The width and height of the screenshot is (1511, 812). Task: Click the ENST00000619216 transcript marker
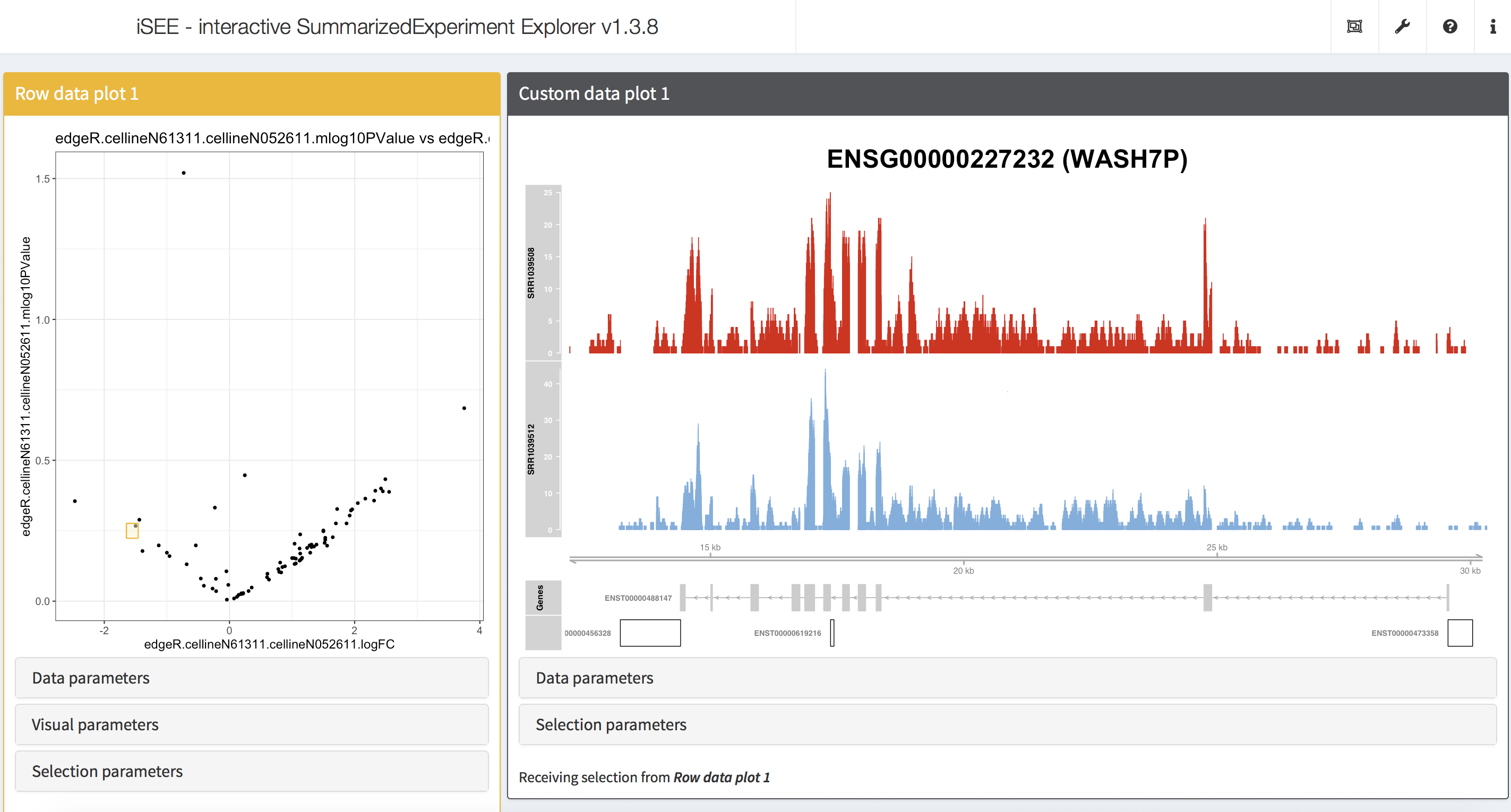point(832,633)
